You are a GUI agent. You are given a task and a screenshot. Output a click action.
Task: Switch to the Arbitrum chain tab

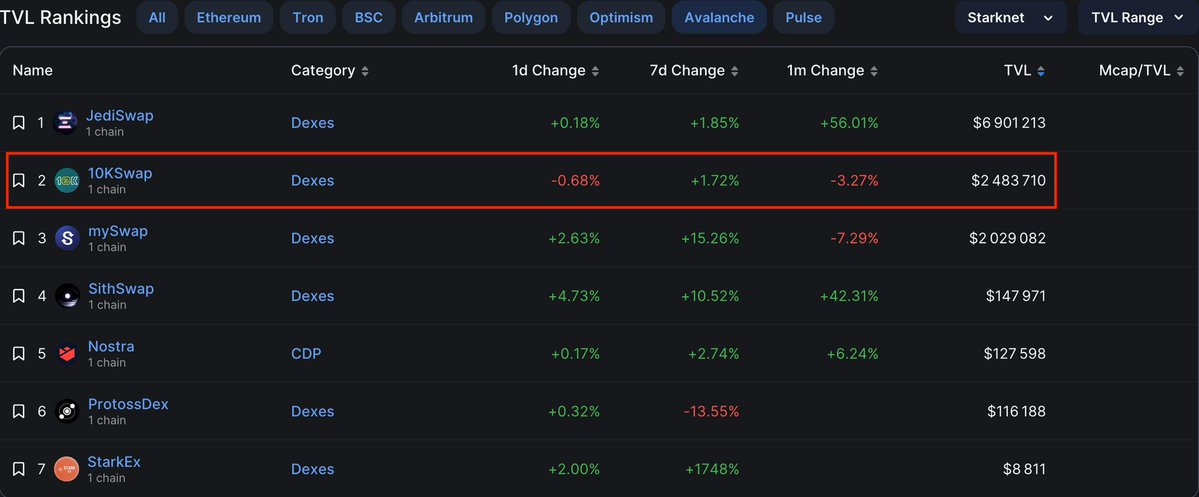pos(443,18)
